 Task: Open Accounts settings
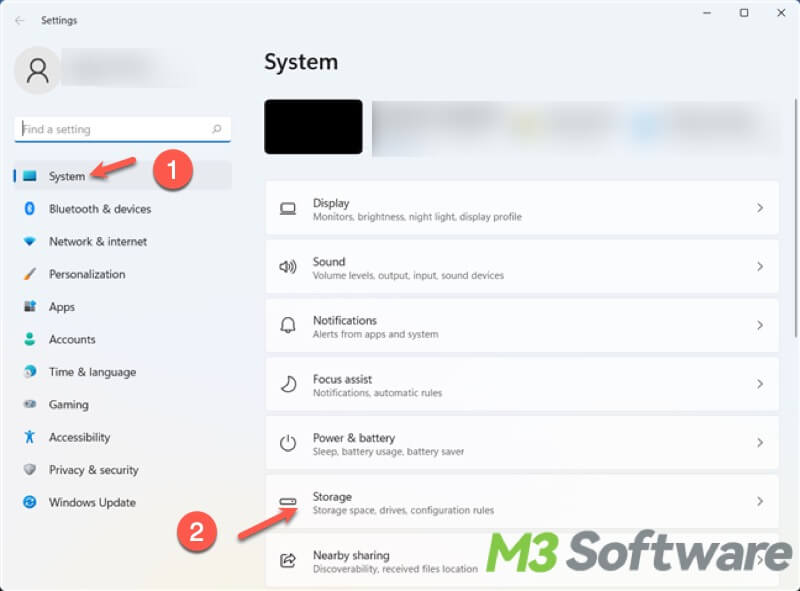click(x=122, y=339)
